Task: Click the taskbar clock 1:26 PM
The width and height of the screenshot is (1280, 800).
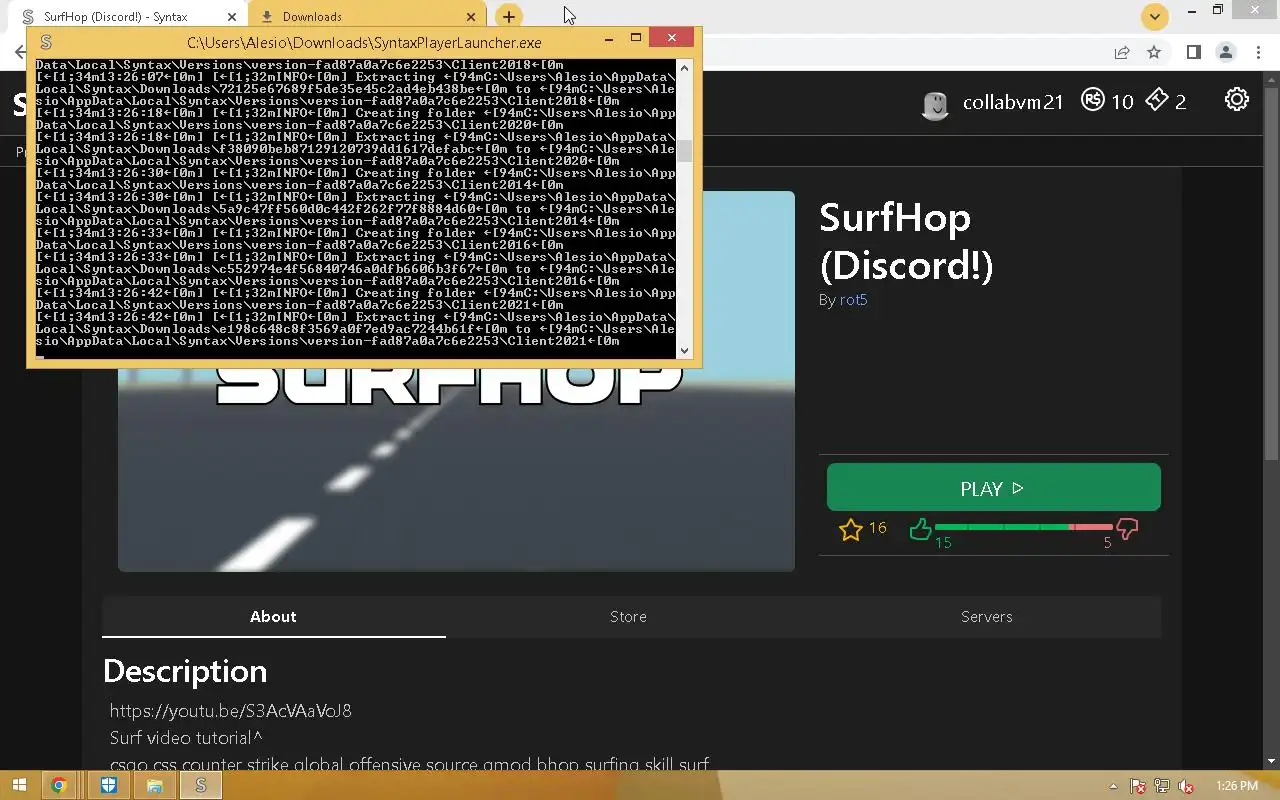Action: point(1236,787)
